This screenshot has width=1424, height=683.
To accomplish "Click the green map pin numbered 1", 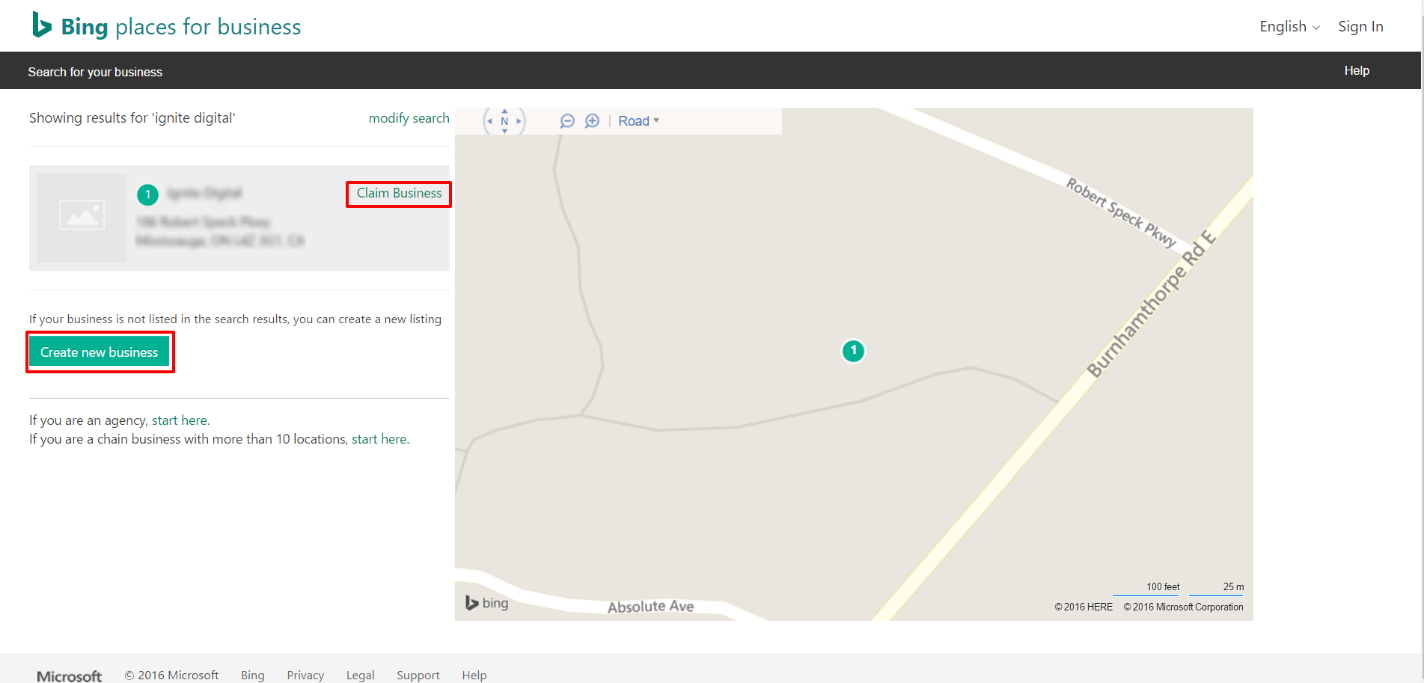I will (x=853, y=351).
